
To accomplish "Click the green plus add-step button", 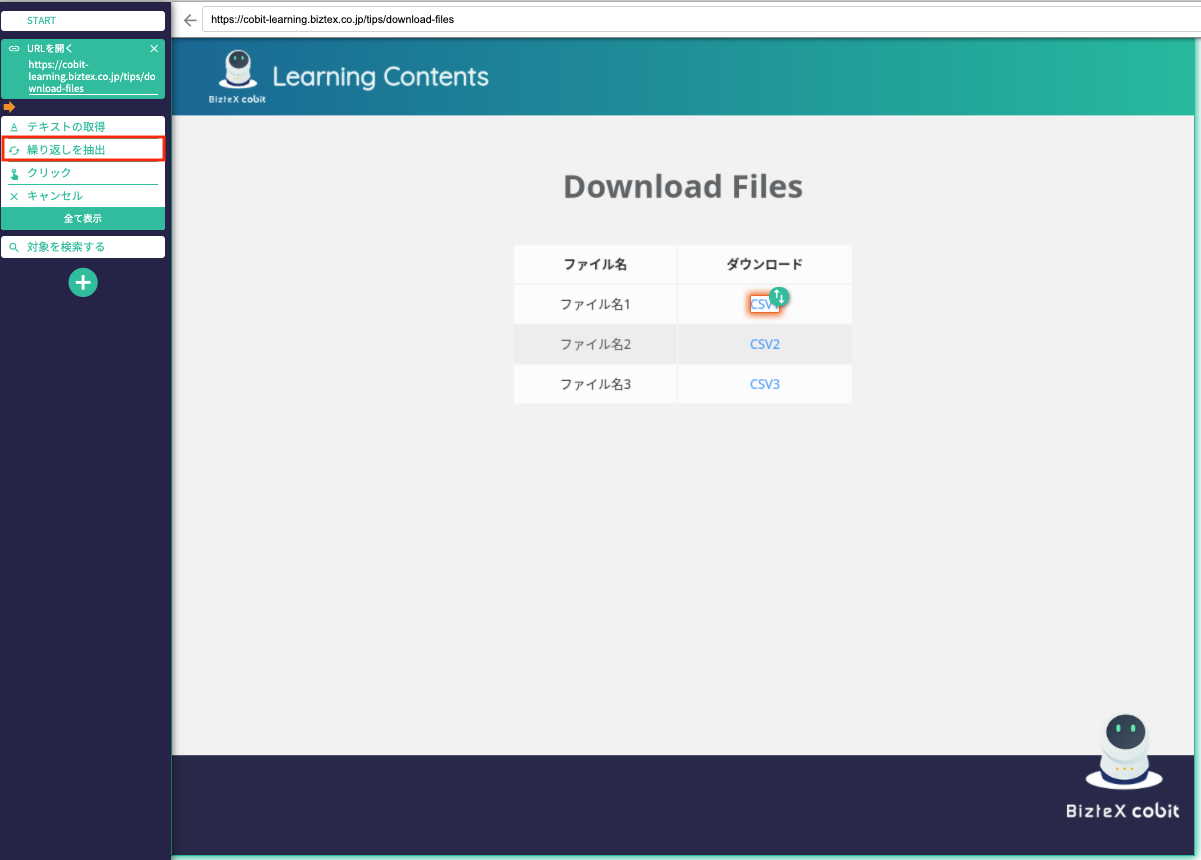I will (x=83, y=283).
